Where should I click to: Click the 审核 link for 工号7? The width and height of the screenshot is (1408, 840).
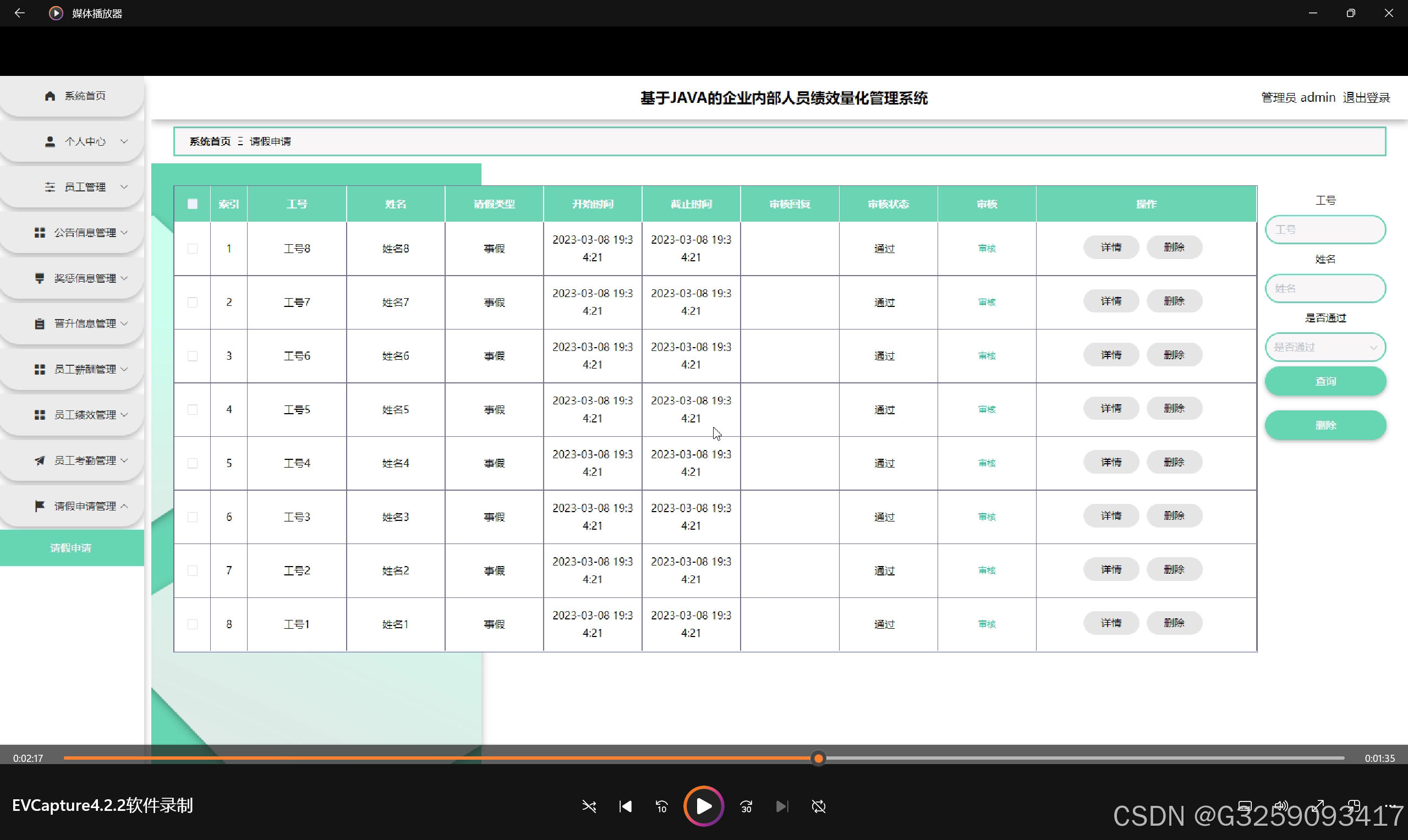click(x=987, y=302)
